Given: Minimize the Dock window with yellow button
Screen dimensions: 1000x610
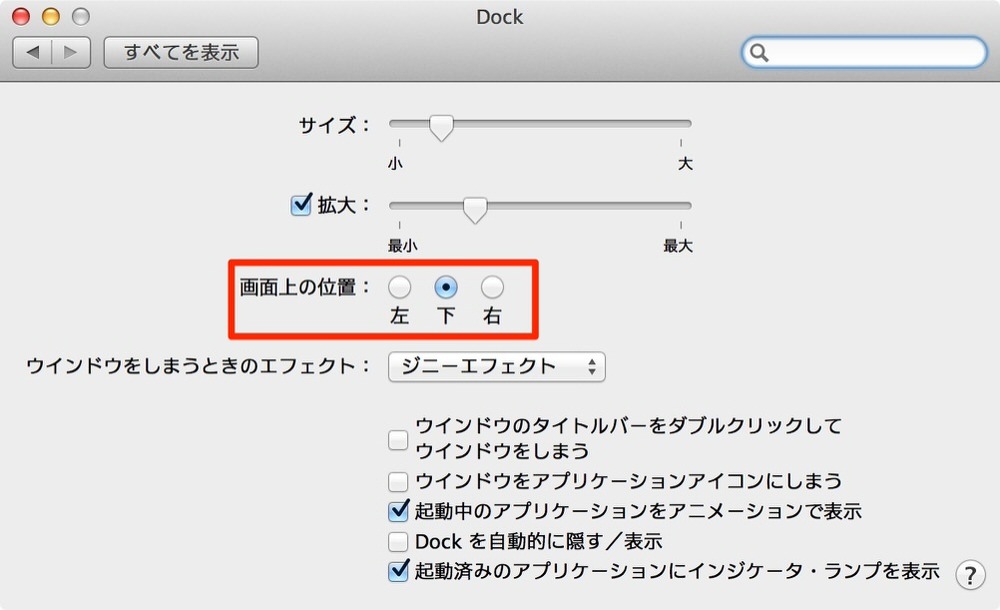Looking at the screenshot, I should coord(50,16).
